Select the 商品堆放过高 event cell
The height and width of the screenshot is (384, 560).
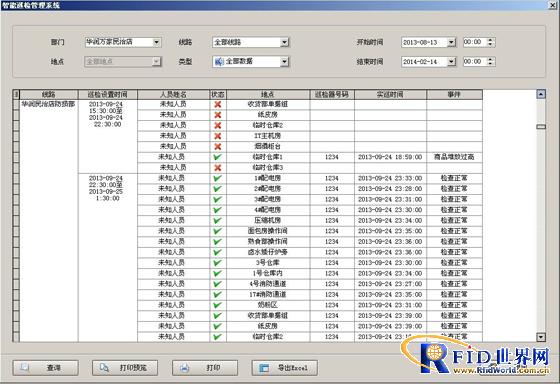click(454, 157)
